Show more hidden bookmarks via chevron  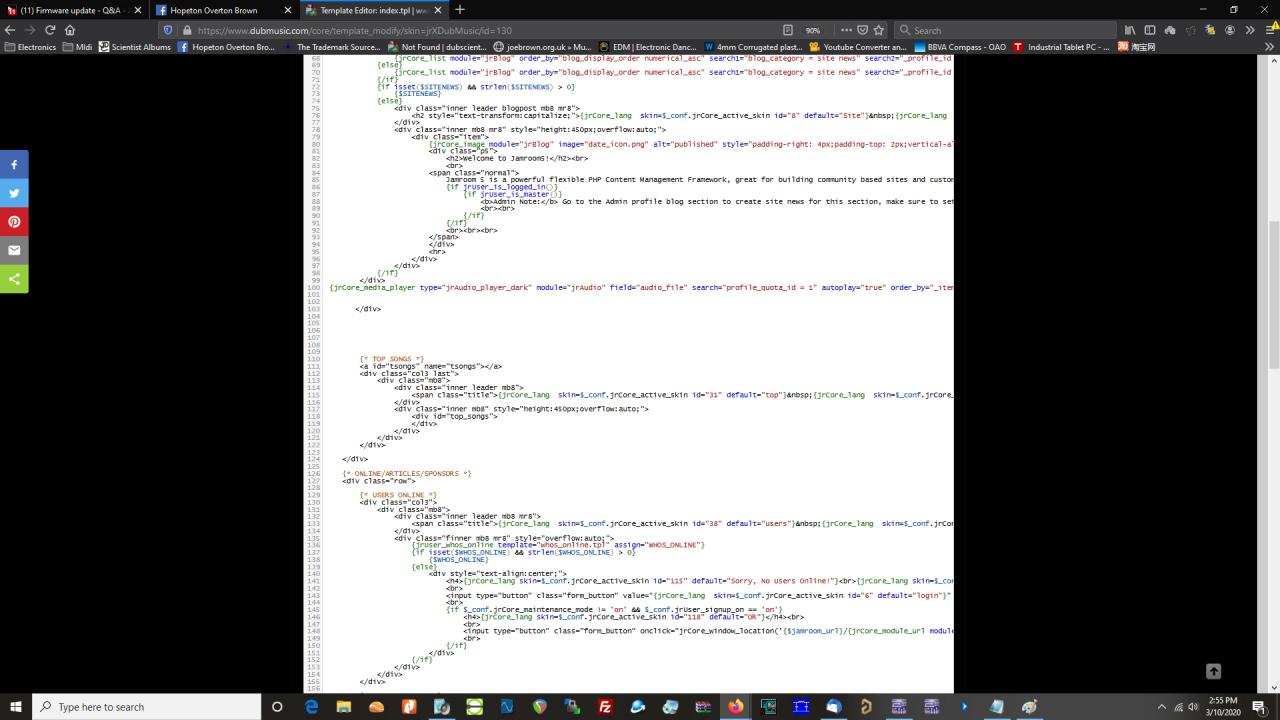click(1268, 47)
